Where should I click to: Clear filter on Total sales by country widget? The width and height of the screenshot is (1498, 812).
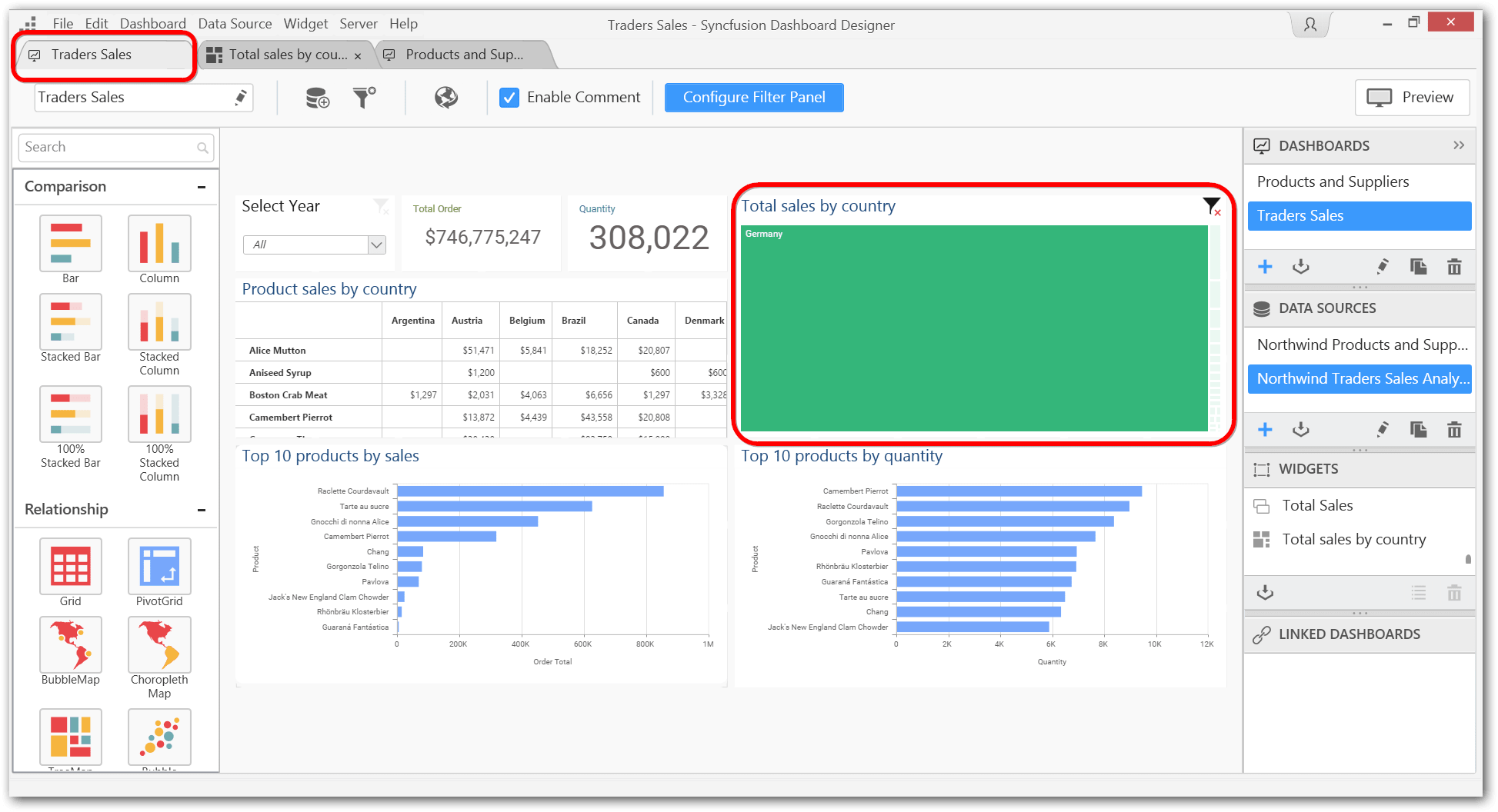pos(1212,206)
